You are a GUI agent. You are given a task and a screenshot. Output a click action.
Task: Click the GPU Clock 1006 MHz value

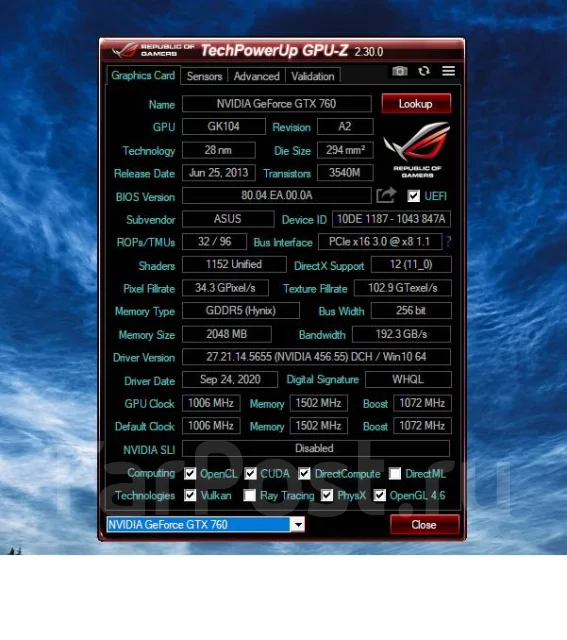click(x=211, y=403)
